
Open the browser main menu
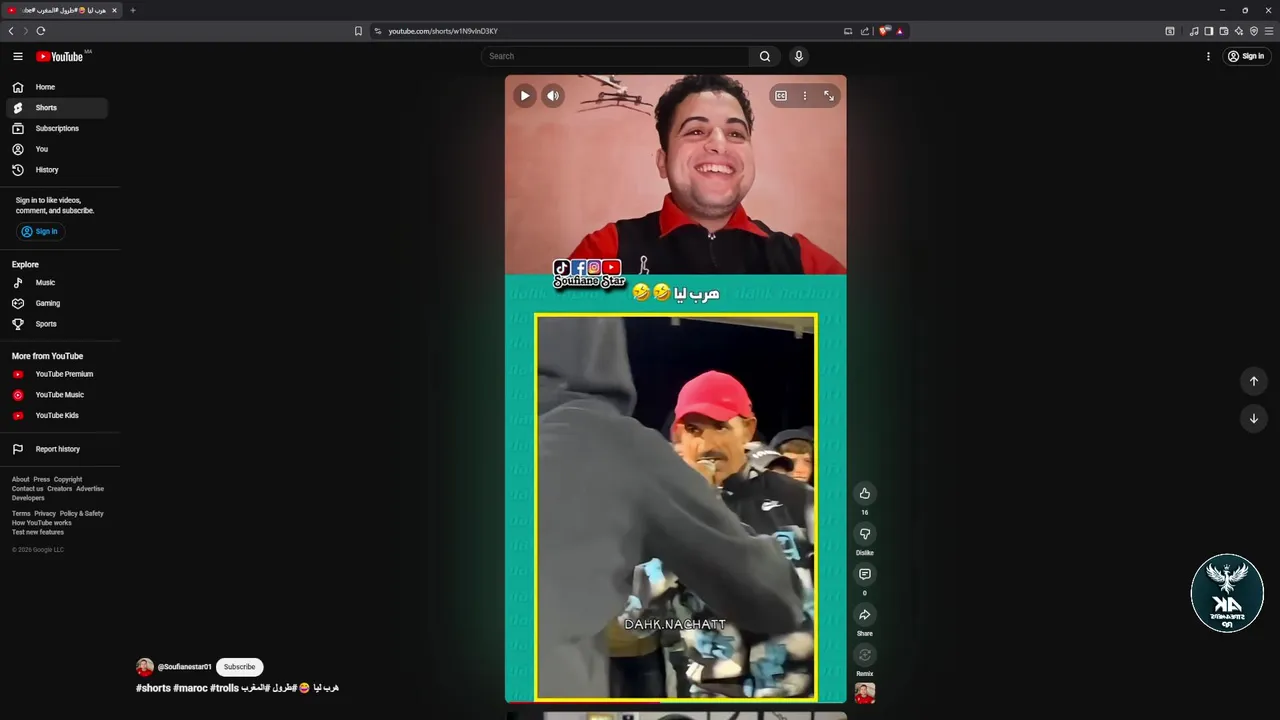coord(1269,31)
